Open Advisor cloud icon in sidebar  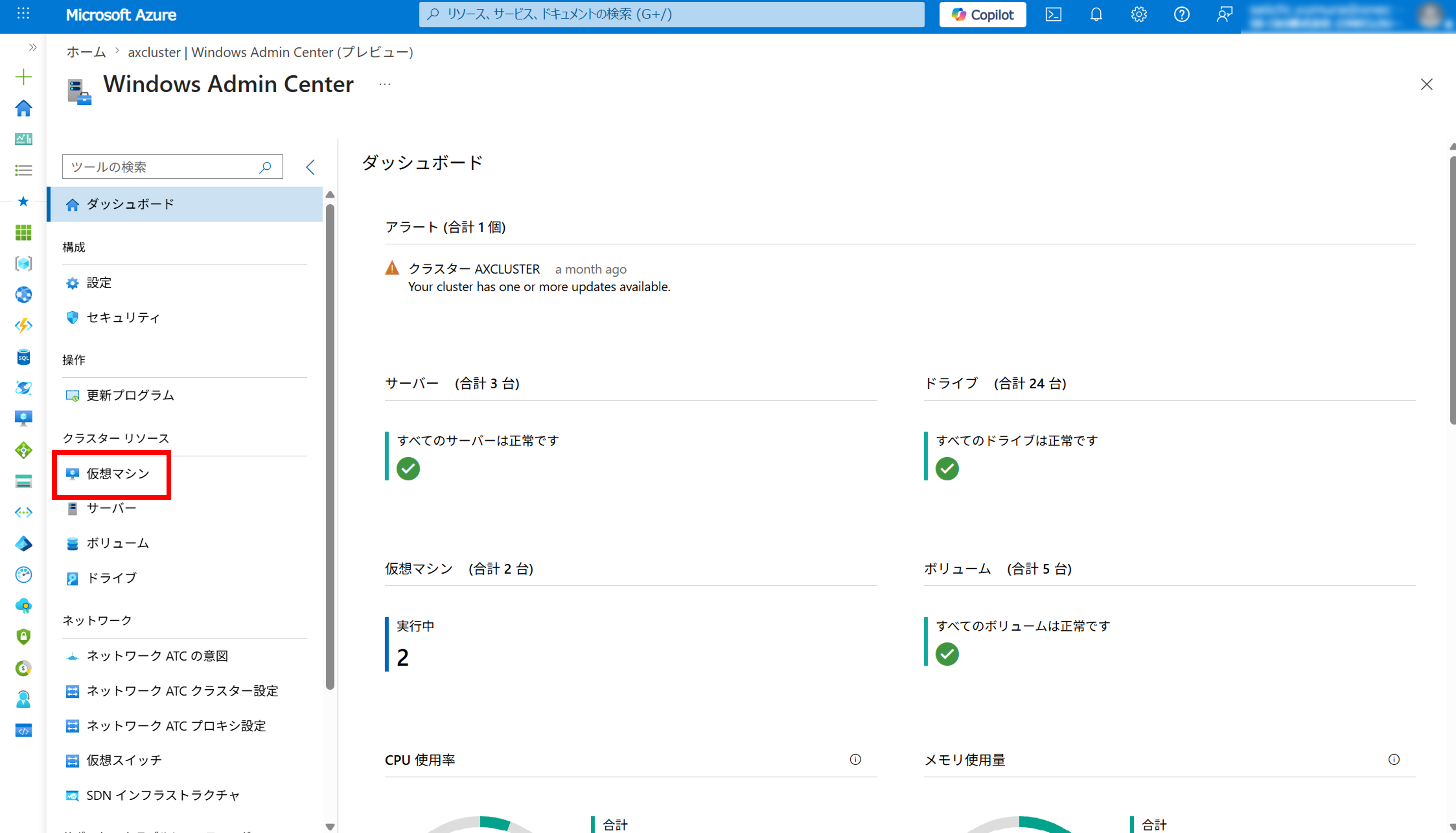24,606
